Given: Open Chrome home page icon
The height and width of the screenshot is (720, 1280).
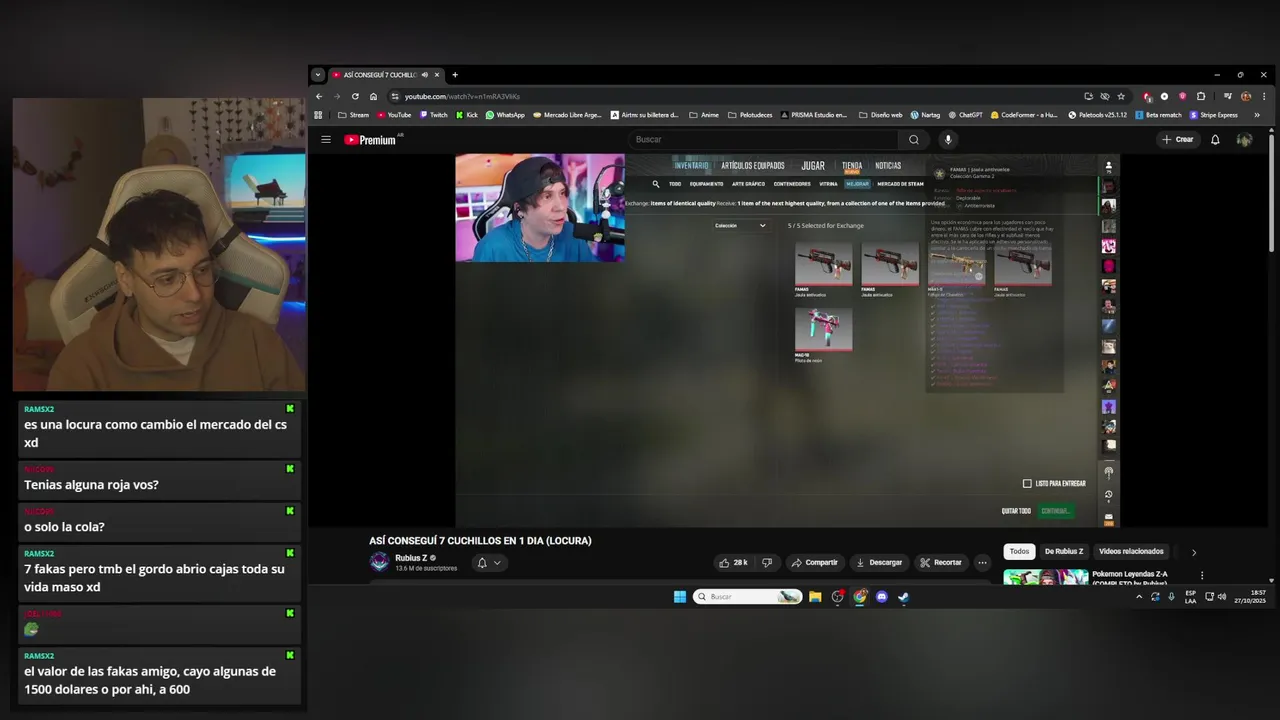Looking at the screenshot, I should coord(373,97).
